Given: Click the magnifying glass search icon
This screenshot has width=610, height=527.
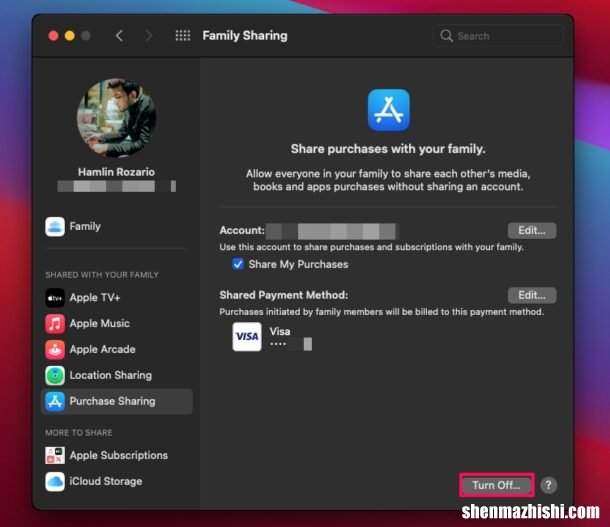Looking at the screenshot, I should [x=446, y=36].
